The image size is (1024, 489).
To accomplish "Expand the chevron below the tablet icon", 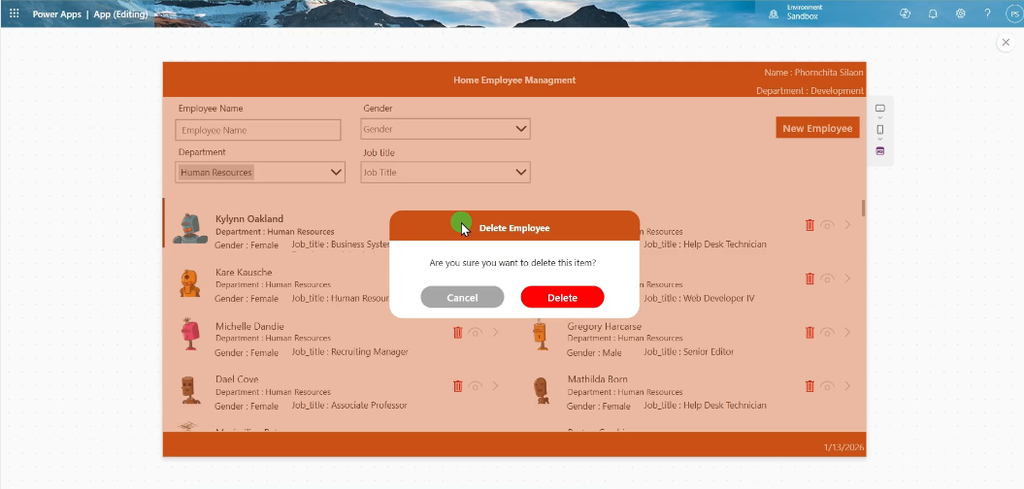I will 880,118.
